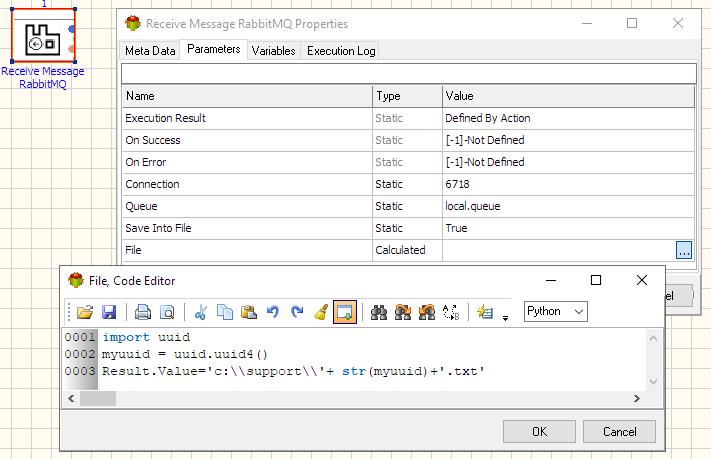
Task: Open the Python language dropdown
Action: [555, 312]
